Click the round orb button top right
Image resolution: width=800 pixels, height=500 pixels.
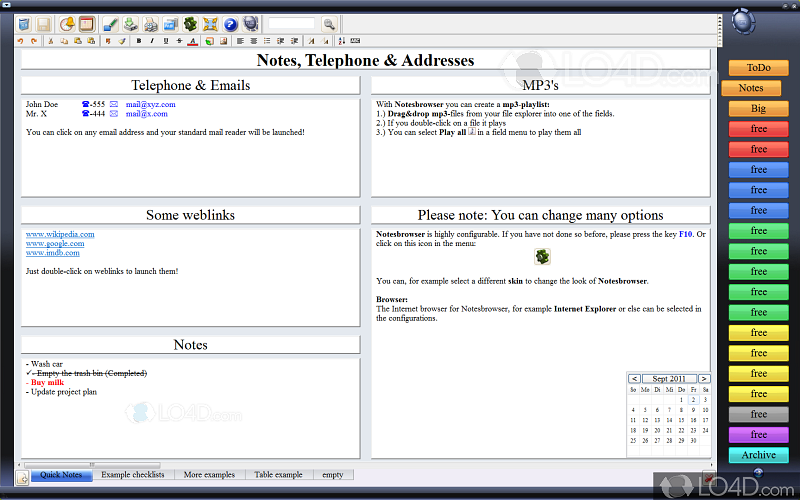click(743, 22)
